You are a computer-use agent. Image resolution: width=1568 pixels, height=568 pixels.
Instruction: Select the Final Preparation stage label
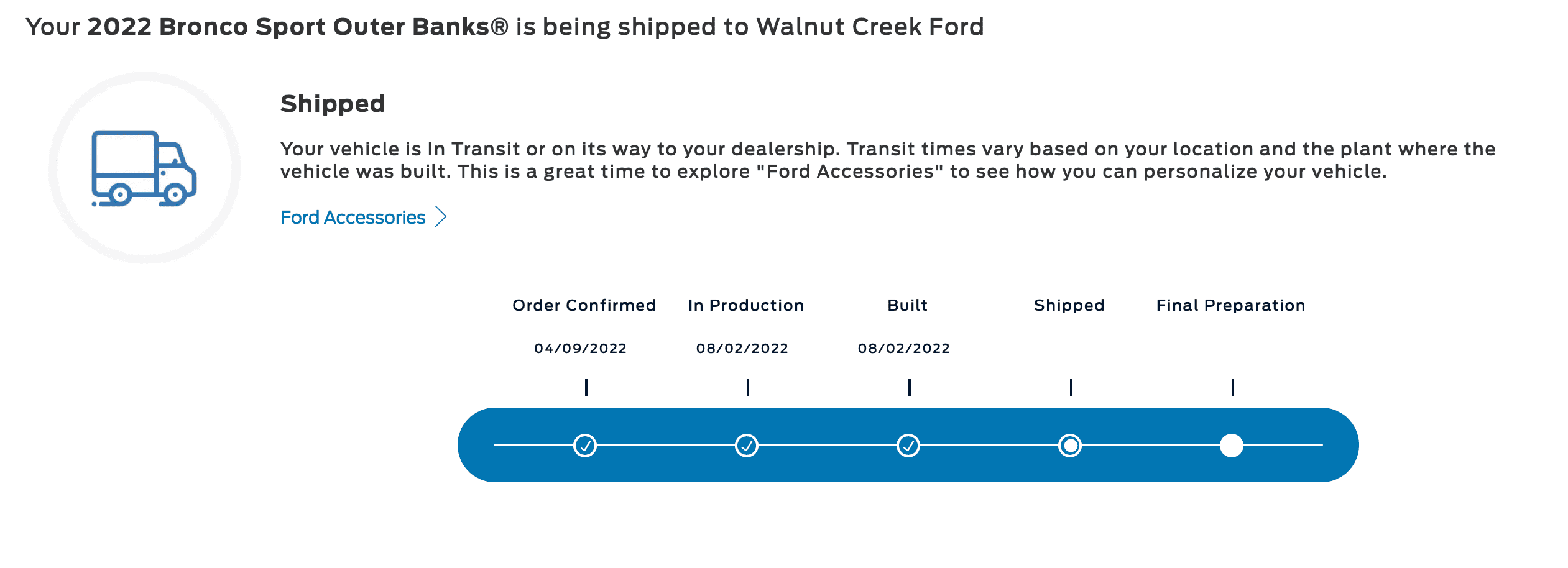click(1230, 305)
